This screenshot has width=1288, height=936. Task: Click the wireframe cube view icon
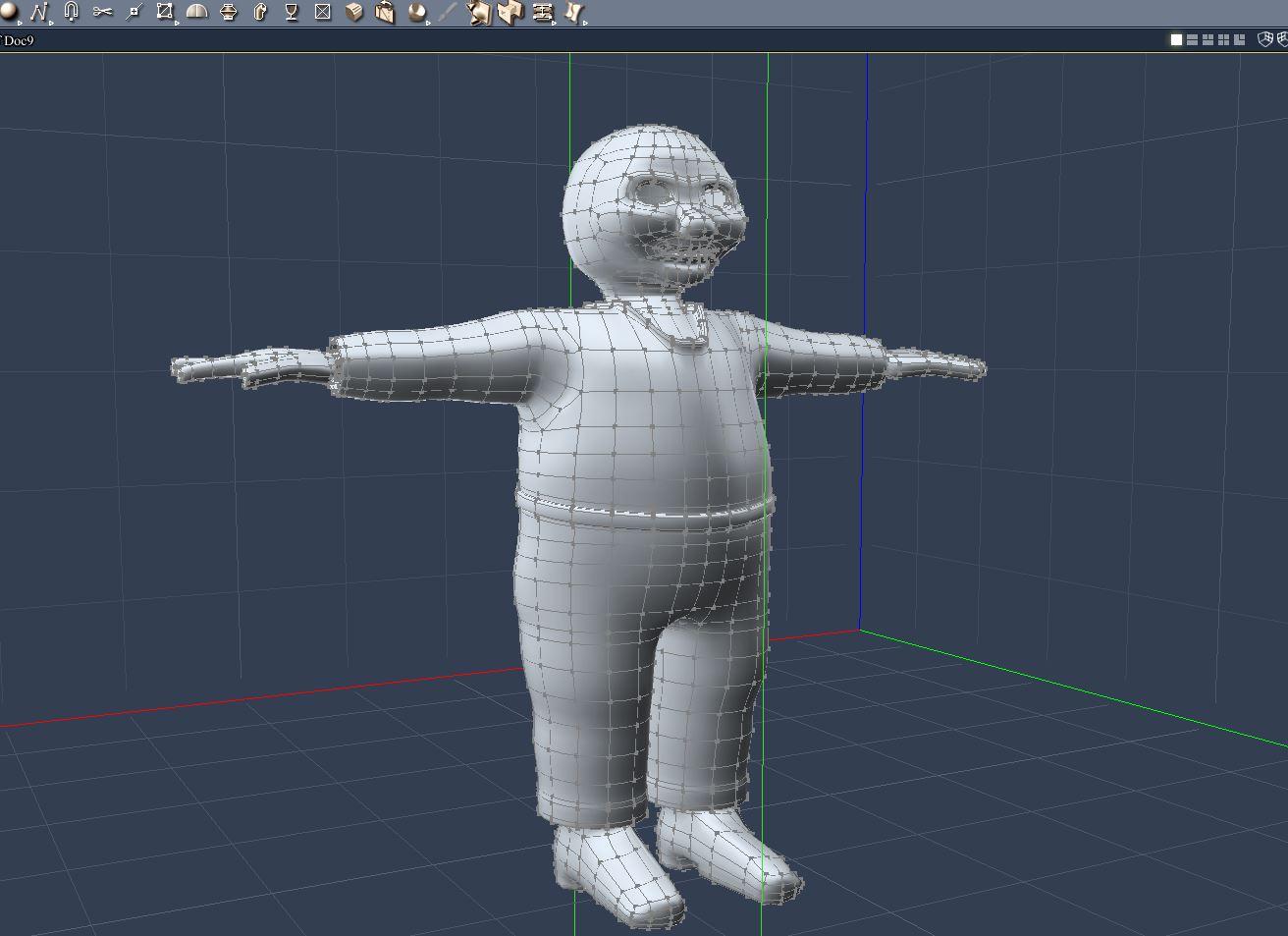pyautogui.click(x=1265, y=40)
